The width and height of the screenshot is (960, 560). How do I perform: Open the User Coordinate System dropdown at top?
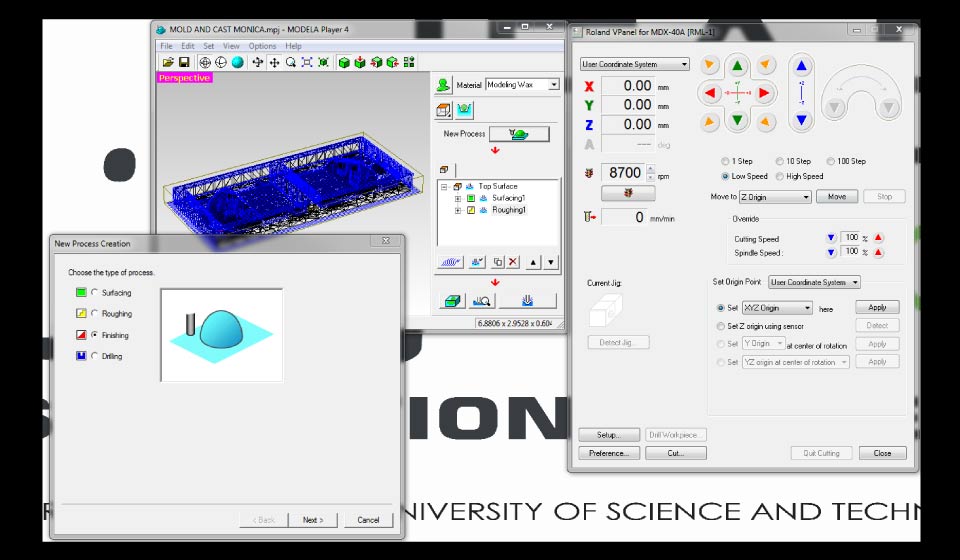(x=635, y=64)
